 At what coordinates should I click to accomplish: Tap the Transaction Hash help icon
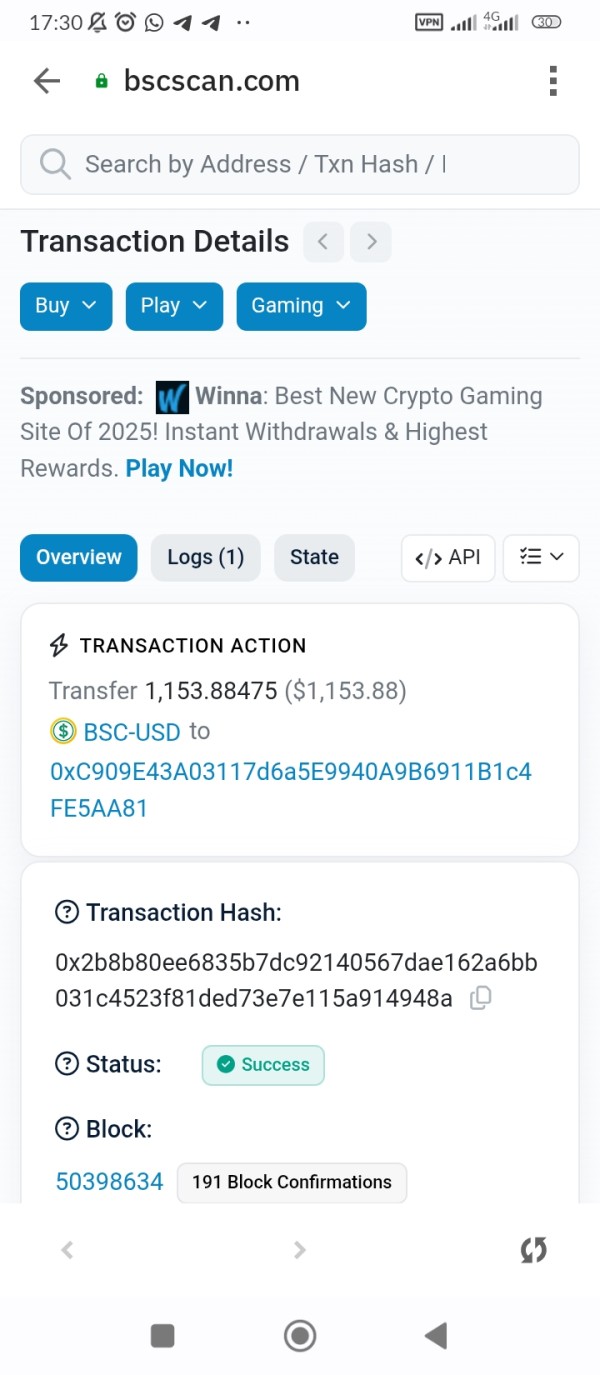pos(67,912)
